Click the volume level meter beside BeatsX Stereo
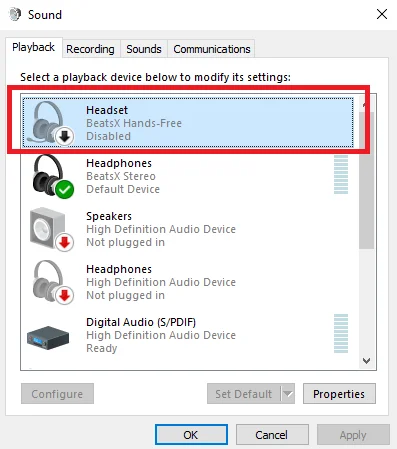 click(x=341, y=174)
